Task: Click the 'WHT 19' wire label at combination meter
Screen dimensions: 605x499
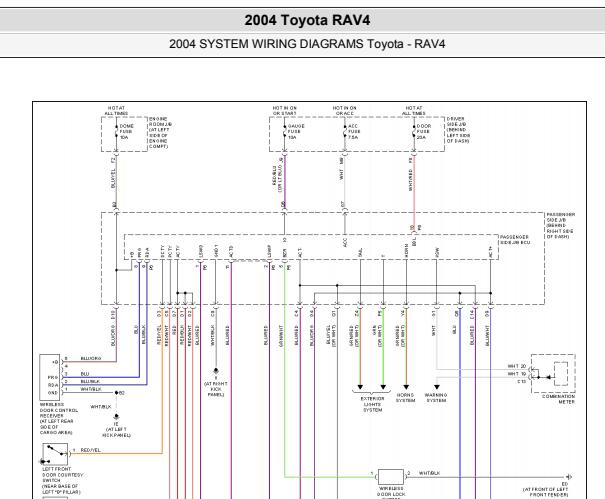Action: (x=517, y=374)
